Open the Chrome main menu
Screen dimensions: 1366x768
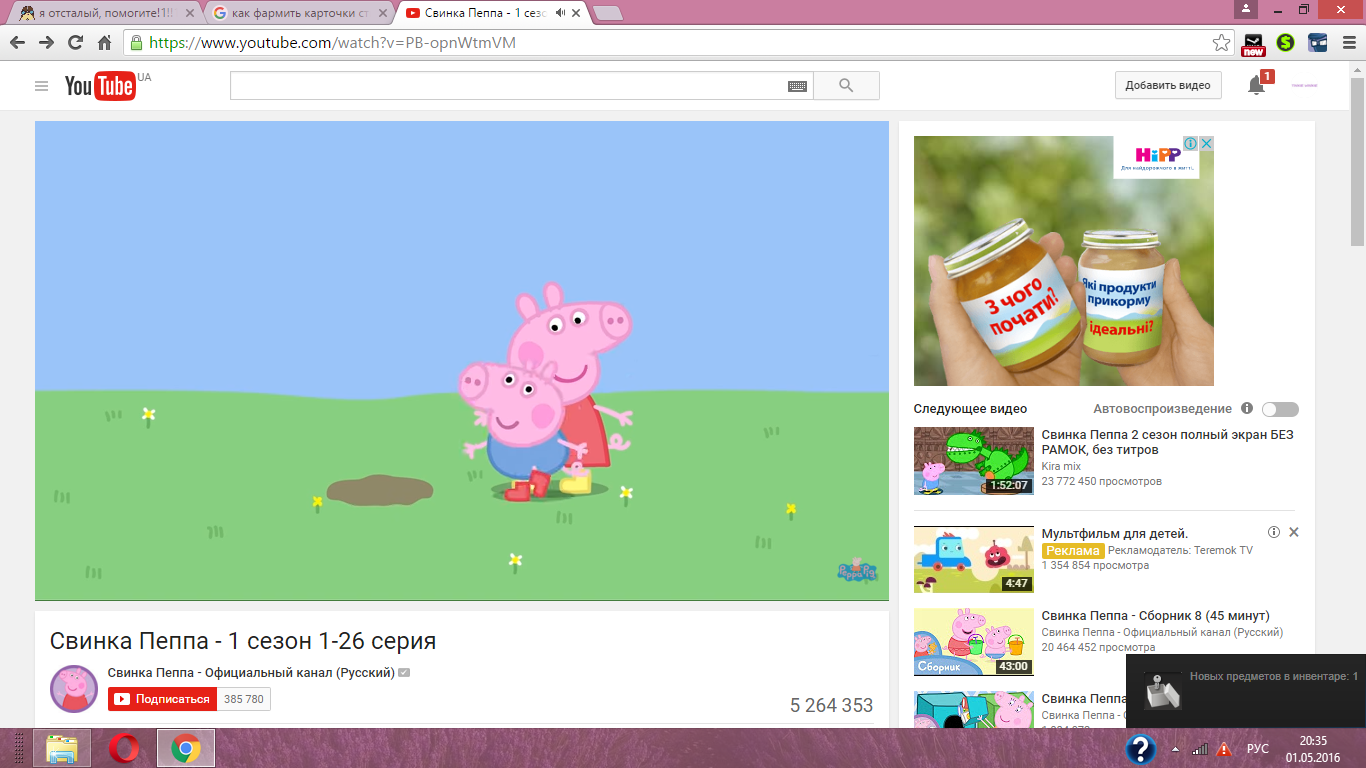[1348, 43]
